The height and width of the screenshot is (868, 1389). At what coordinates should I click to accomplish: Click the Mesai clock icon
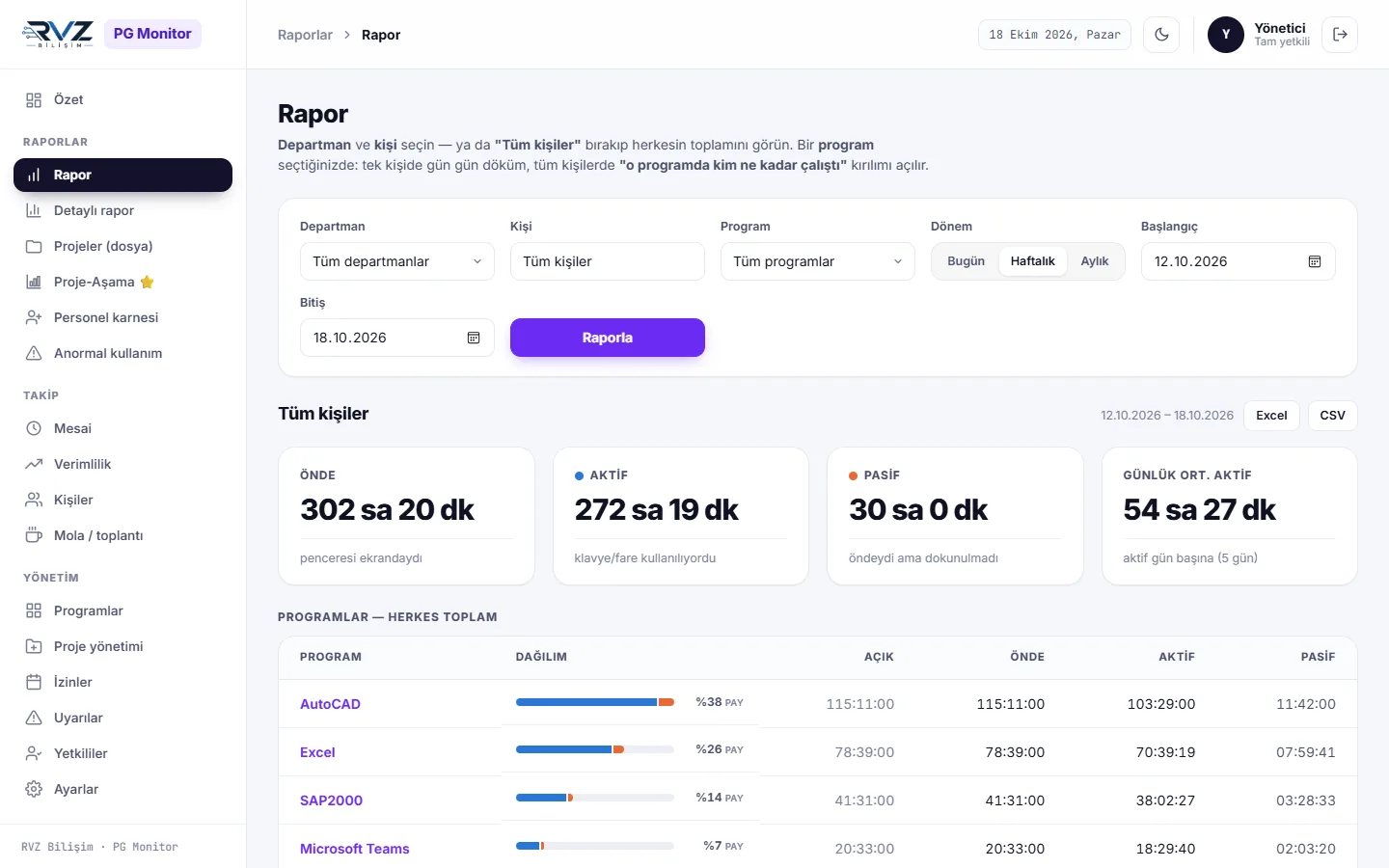click(34, 428)
